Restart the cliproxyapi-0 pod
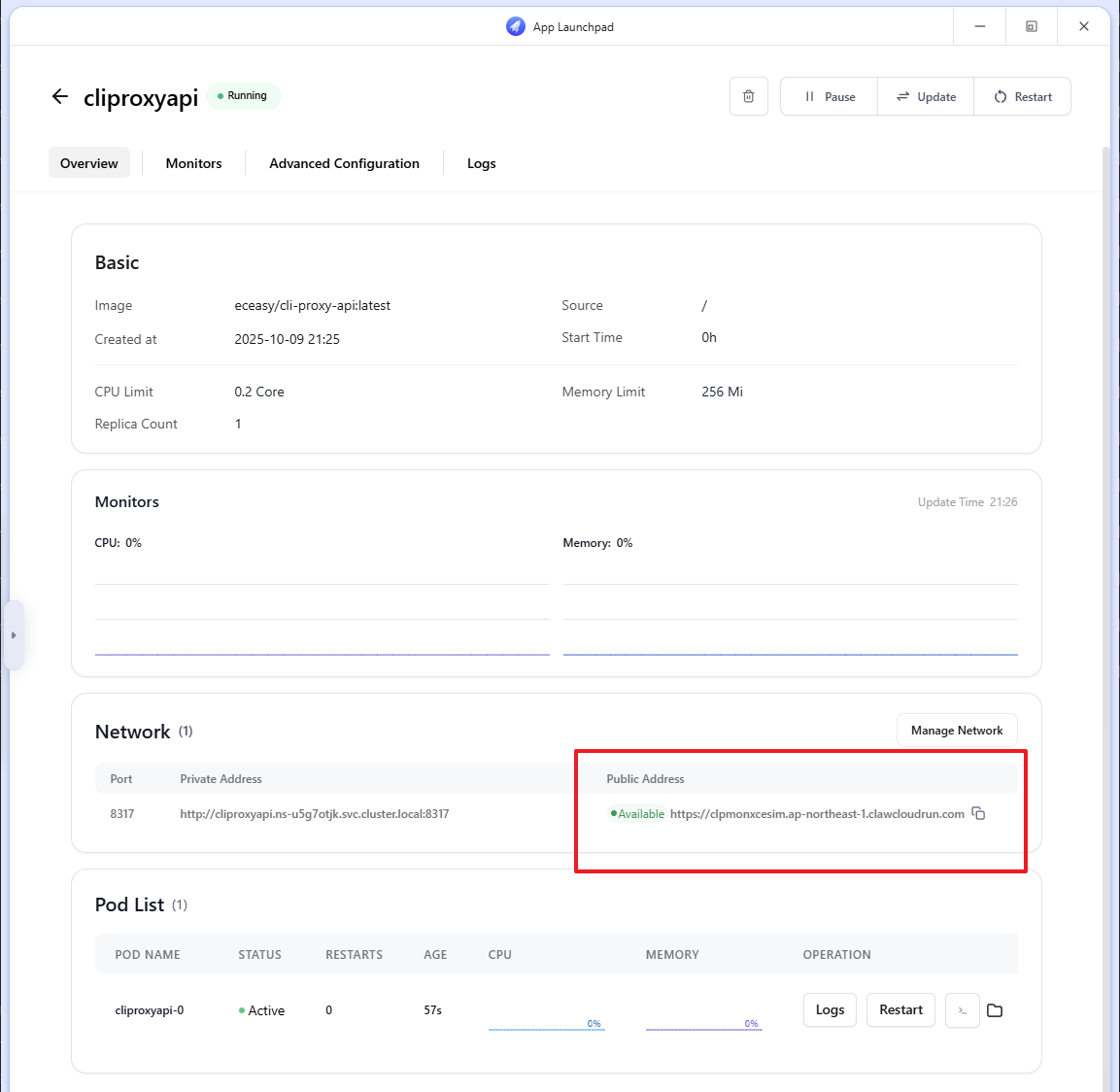Viewport: 1120px width, 1092px height. pos(900,1010)
